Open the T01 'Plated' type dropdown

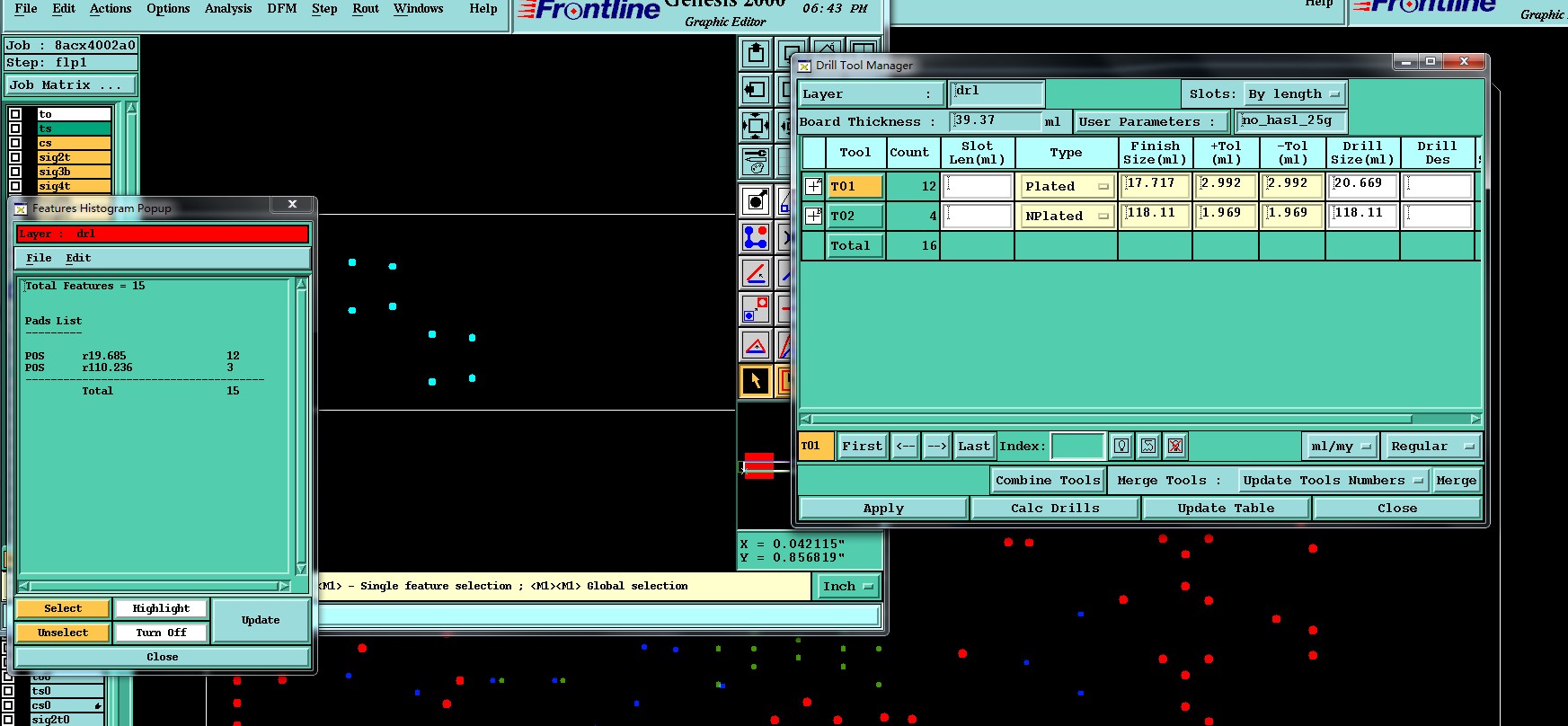click(1067, 186)
